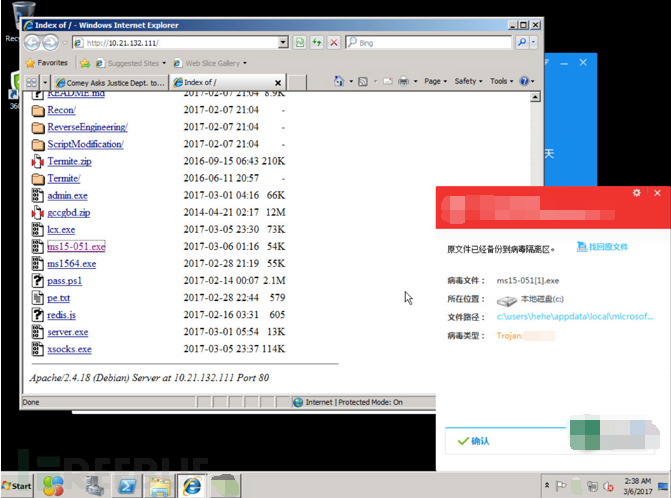This screenshot has height=498, width=671.
Task: Open the ScriptModification/ directory link
Action: point(86,144)
